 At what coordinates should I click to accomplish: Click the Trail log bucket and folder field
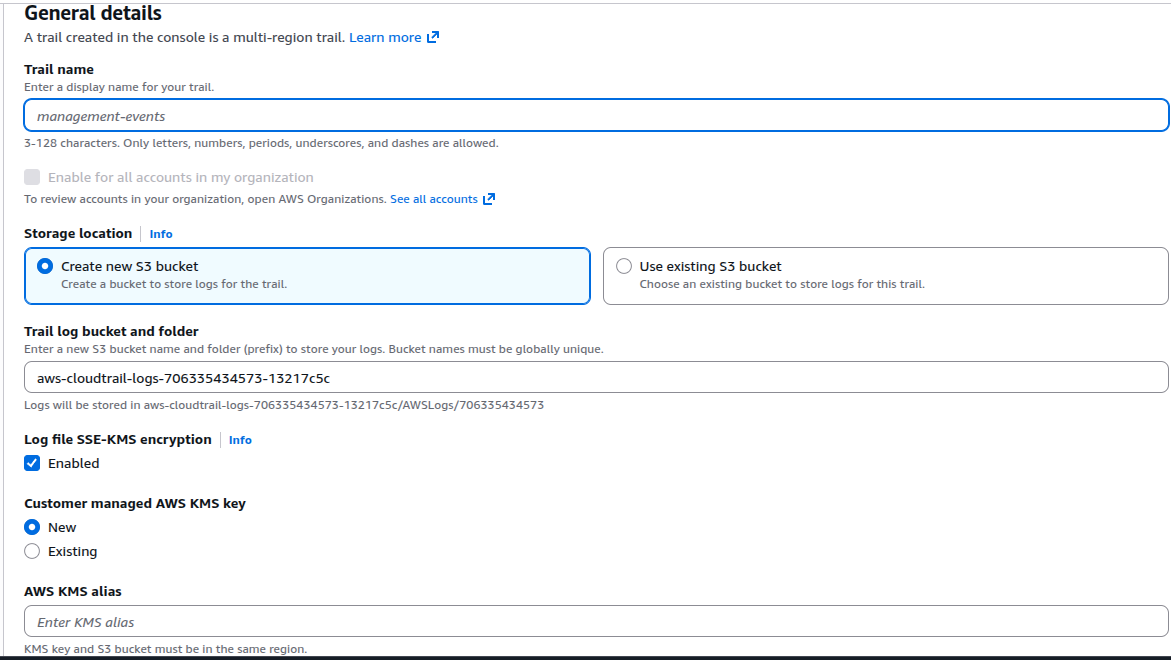[x=596, y=377]
